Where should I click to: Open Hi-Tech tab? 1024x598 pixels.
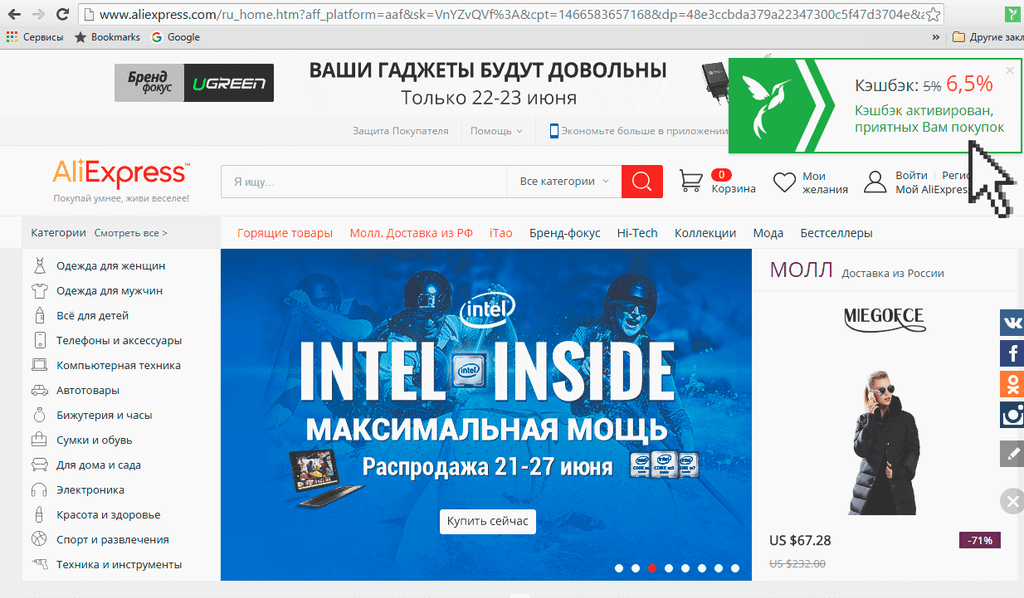pos(637,233)
